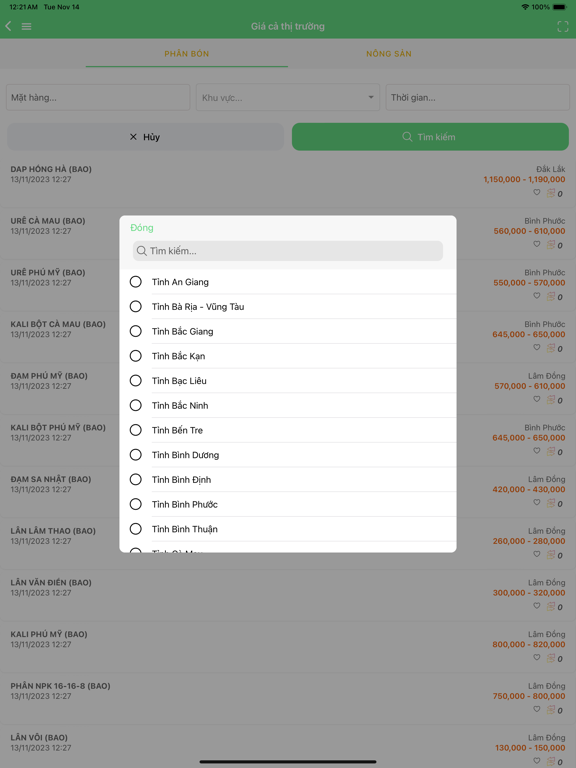Open comments icon for DAP HỒNG HÀ

click(551, 193)
